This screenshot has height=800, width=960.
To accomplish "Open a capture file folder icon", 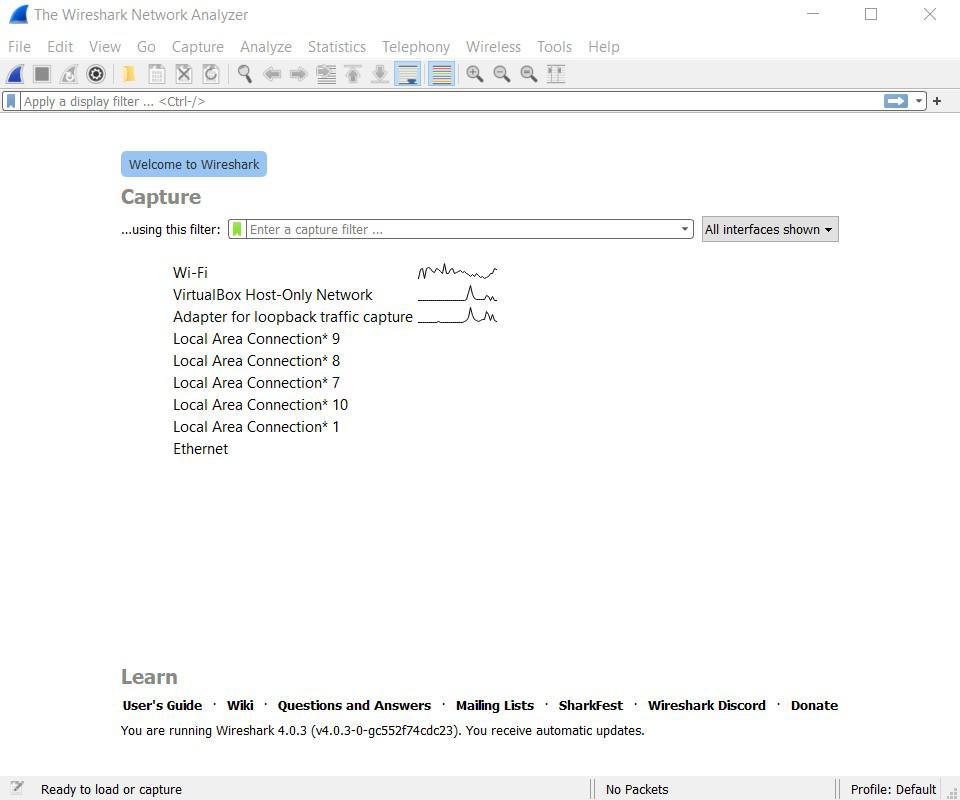I will pos(129,74).
